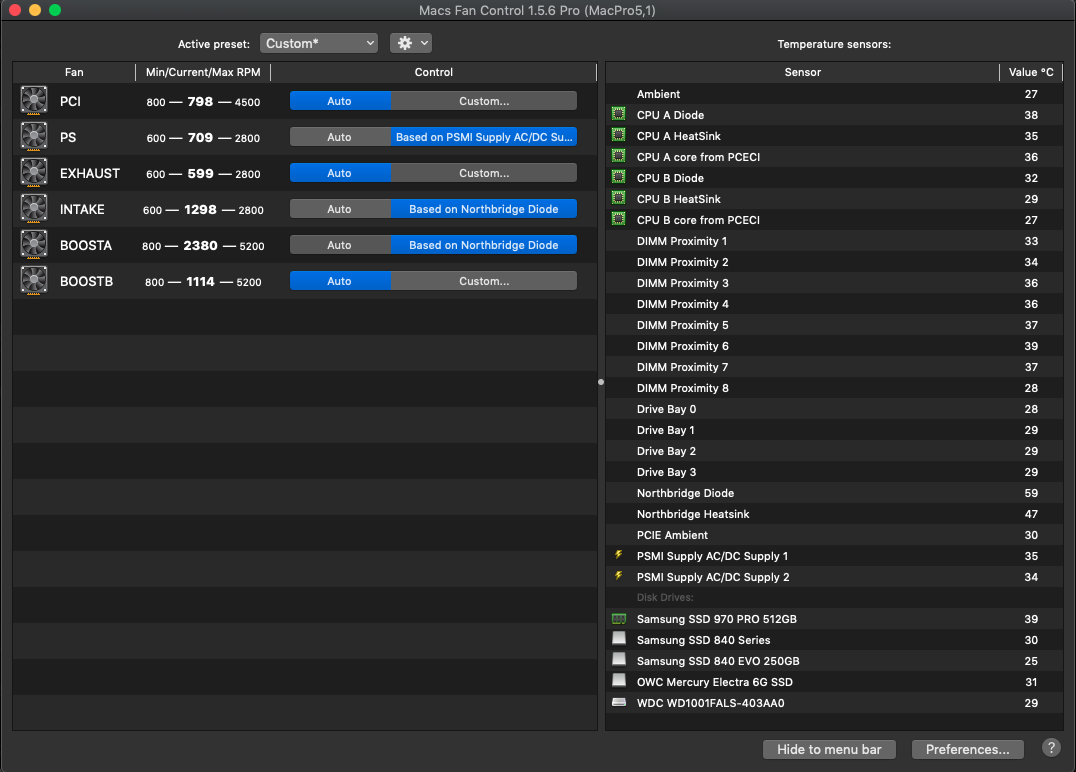Set PS fan to Auto

pyautogui.click(x=340, y=137)
